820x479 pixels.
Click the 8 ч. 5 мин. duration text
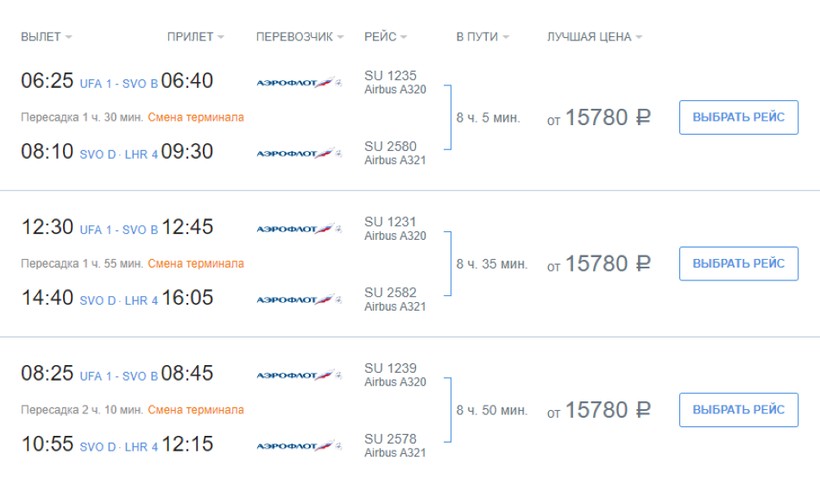488,118
